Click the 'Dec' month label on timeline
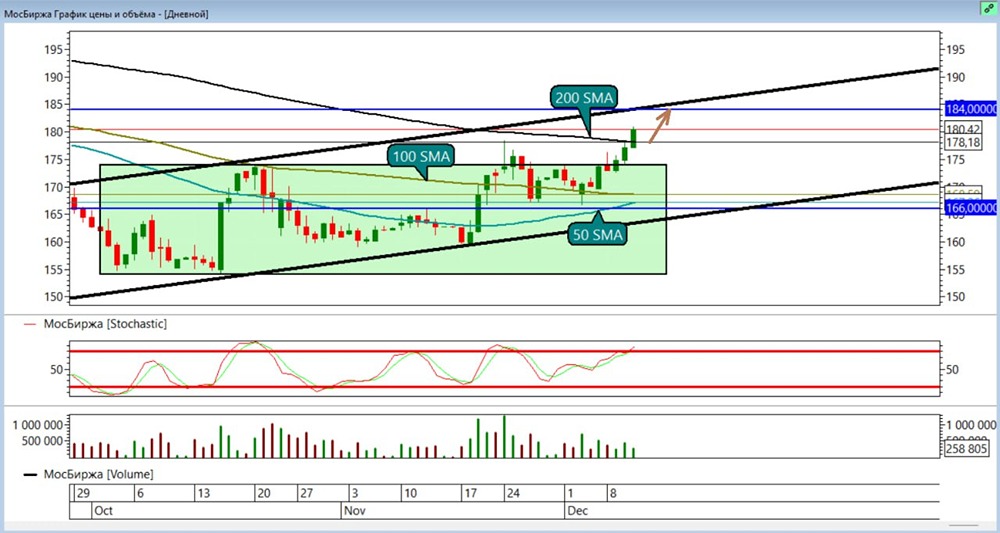 pyautogui.click(x=578, y=511)
